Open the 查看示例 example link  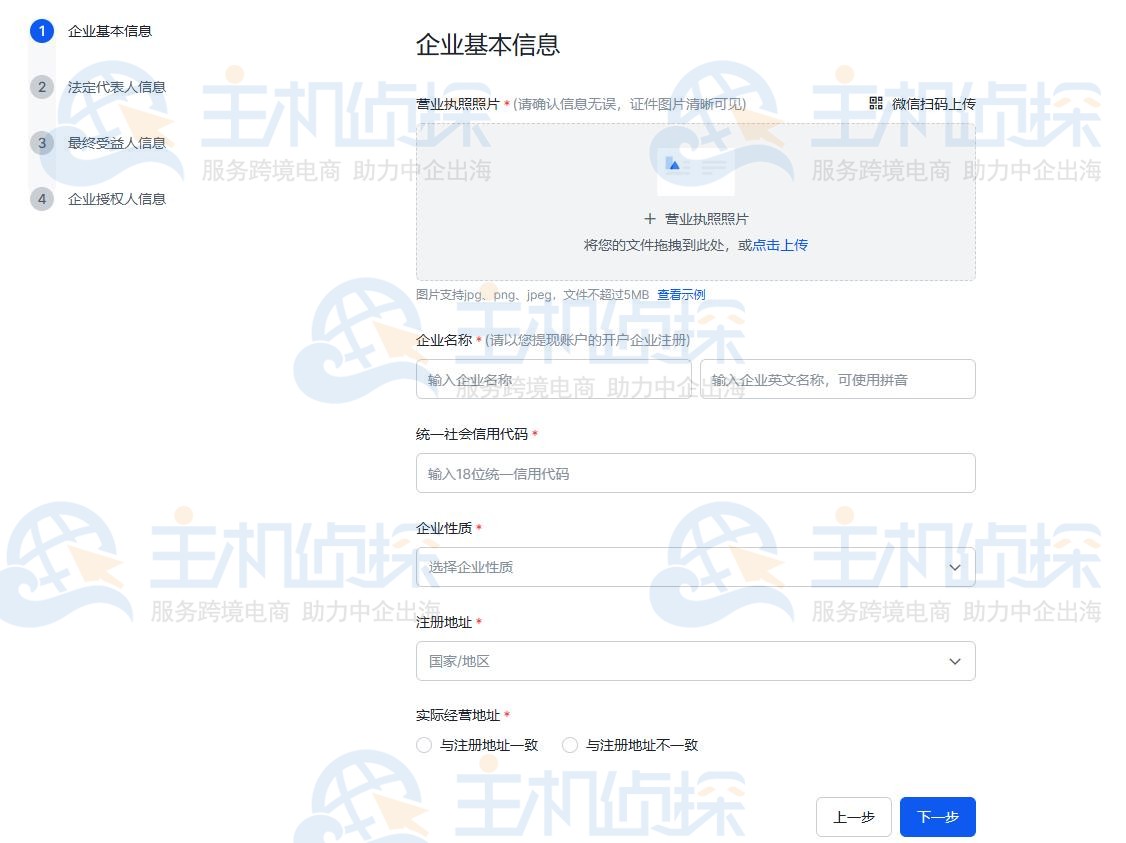point(681,294)
